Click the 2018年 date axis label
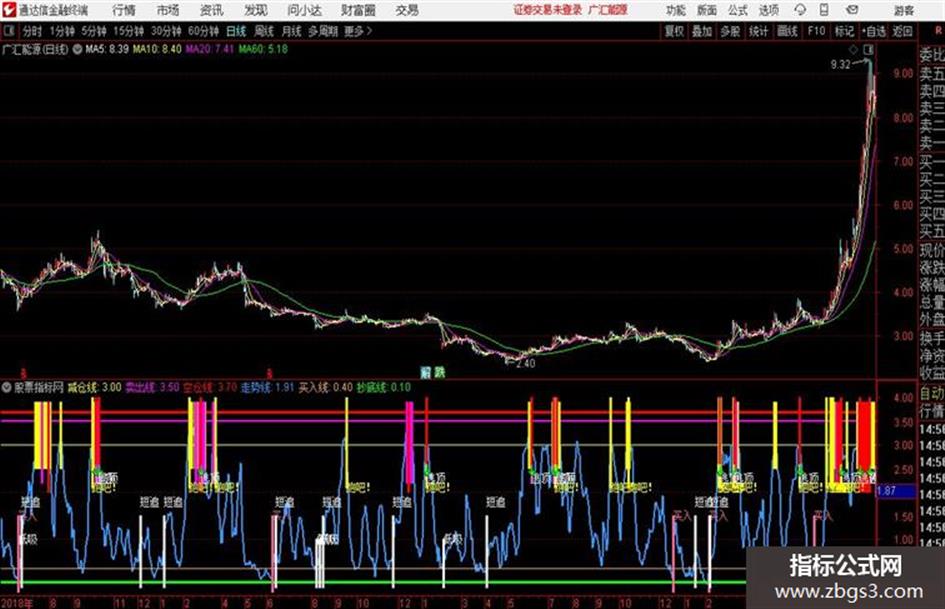This screenshot has width=945, height=609. tap(17, 603)
